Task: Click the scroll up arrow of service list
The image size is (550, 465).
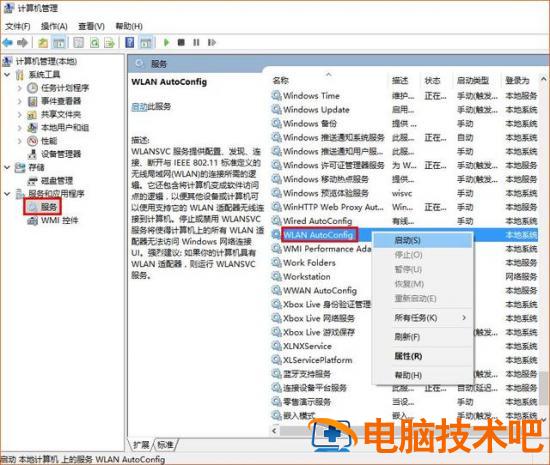Action: point(544,79)
